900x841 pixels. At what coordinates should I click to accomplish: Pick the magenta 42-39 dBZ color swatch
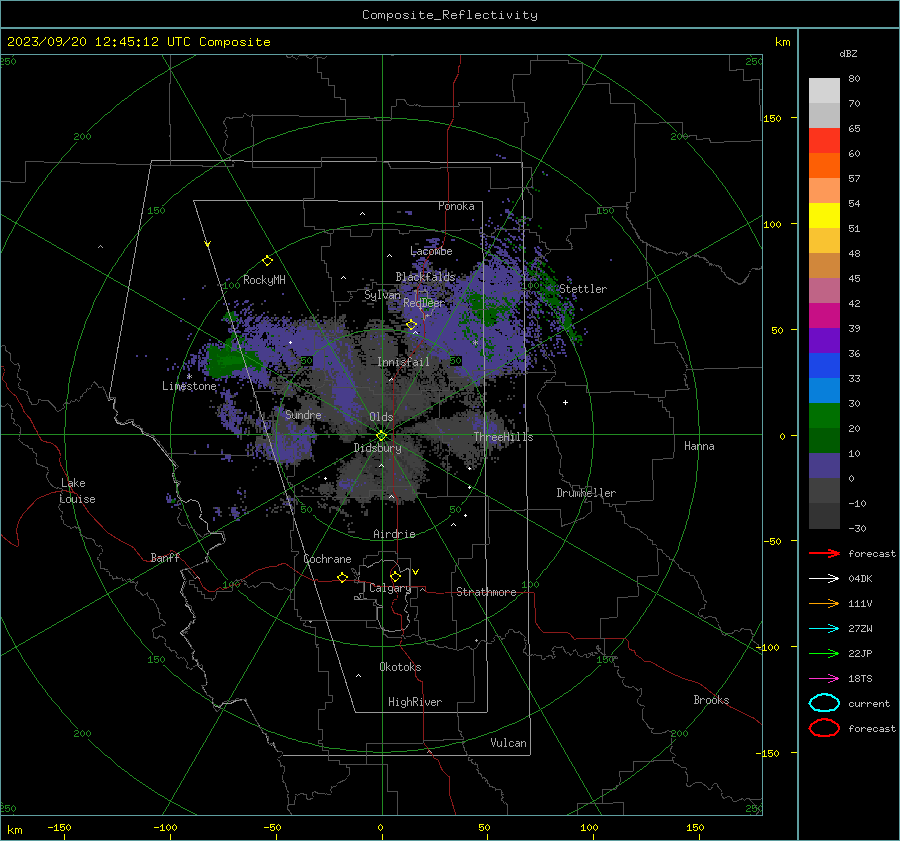click(x=824, y=316)
